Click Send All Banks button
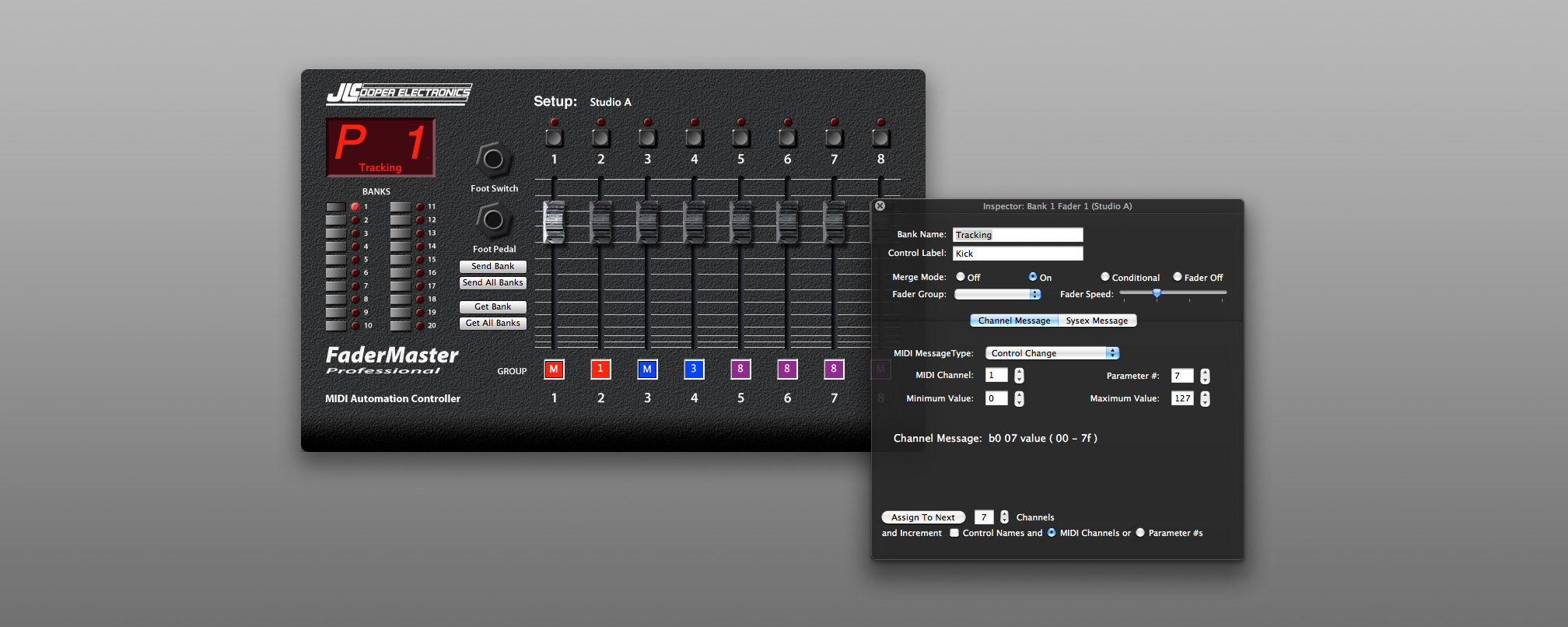This screenshot has height=627, width=1568. [x=493, y=282]
